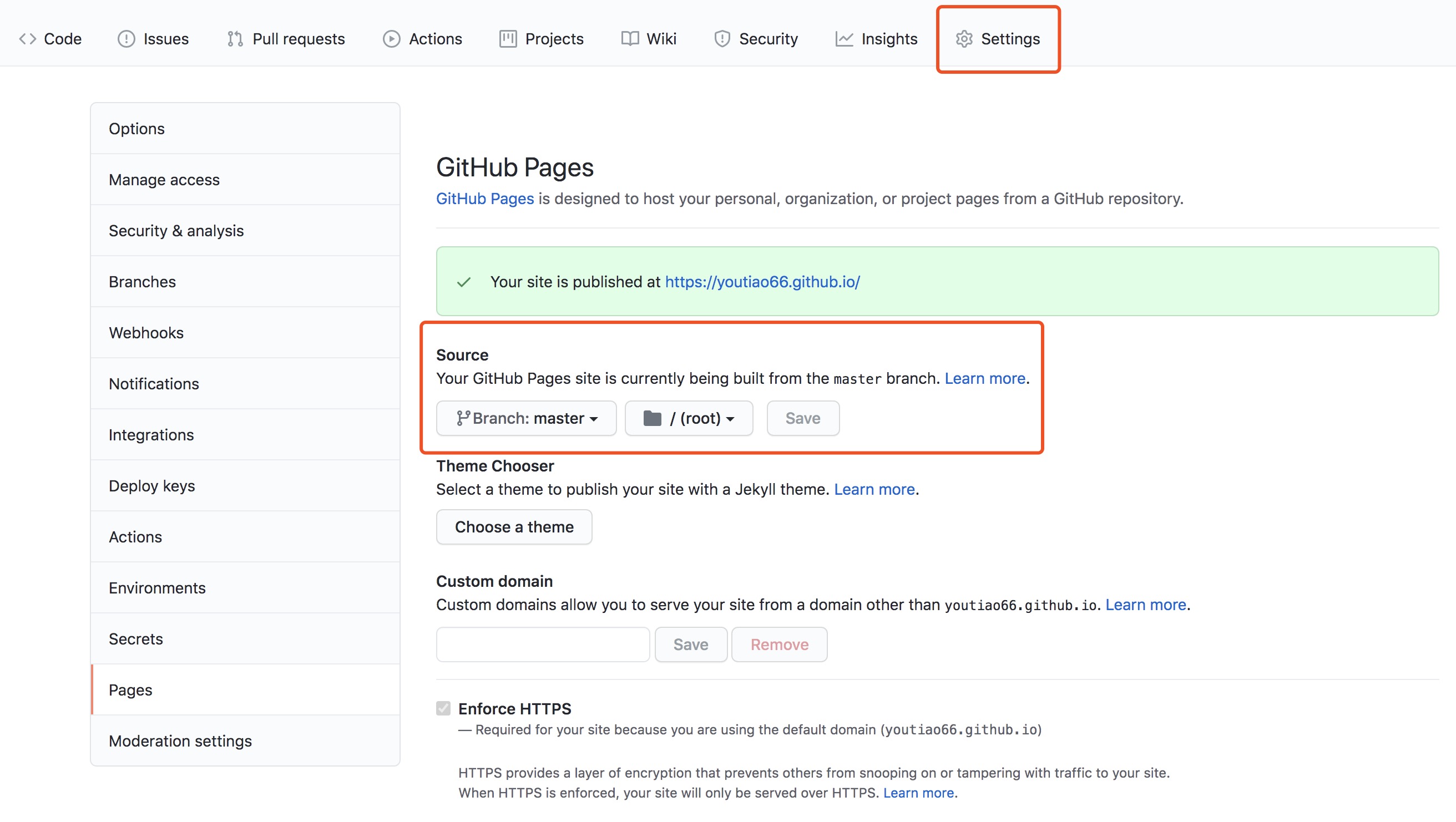The width and height of the screenshot is (1456, 822).
Task: Open the Code tab
Action: [50, 39]
